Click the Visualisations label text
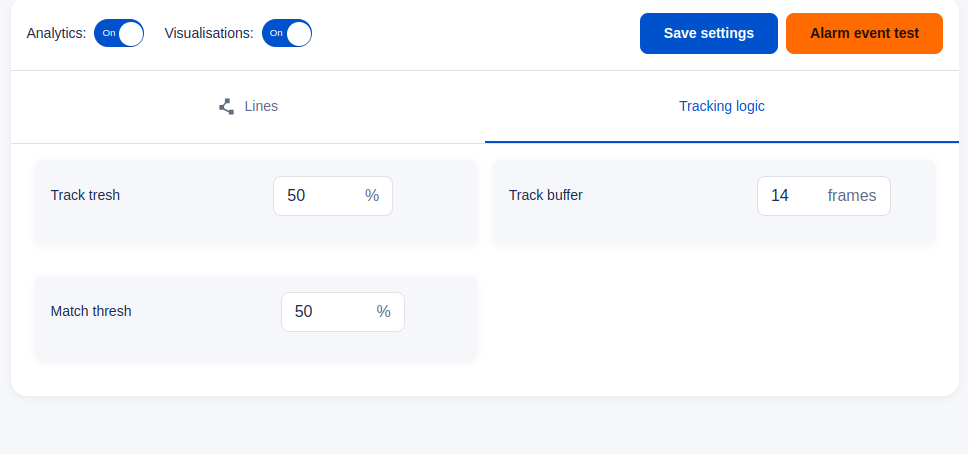 pyautogui.click(x=209, y=33)
